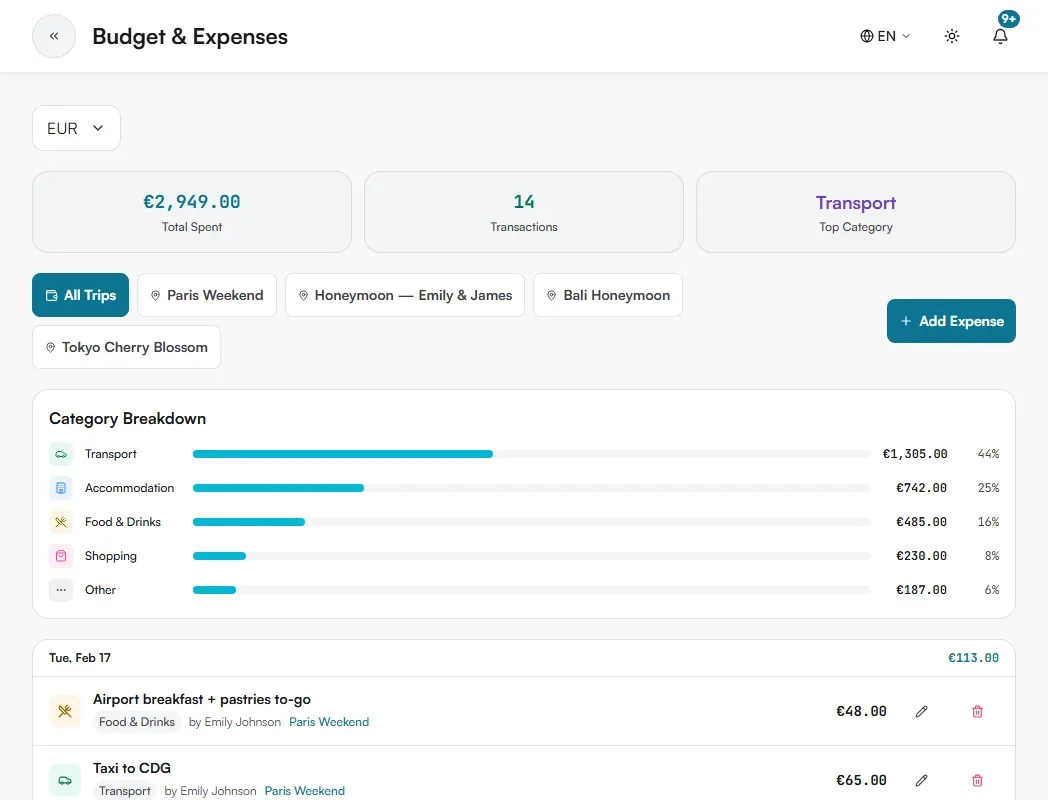The image size is (1048, 800).
Task: Click the wallet icon on All Trips
Action: point(51,295)
